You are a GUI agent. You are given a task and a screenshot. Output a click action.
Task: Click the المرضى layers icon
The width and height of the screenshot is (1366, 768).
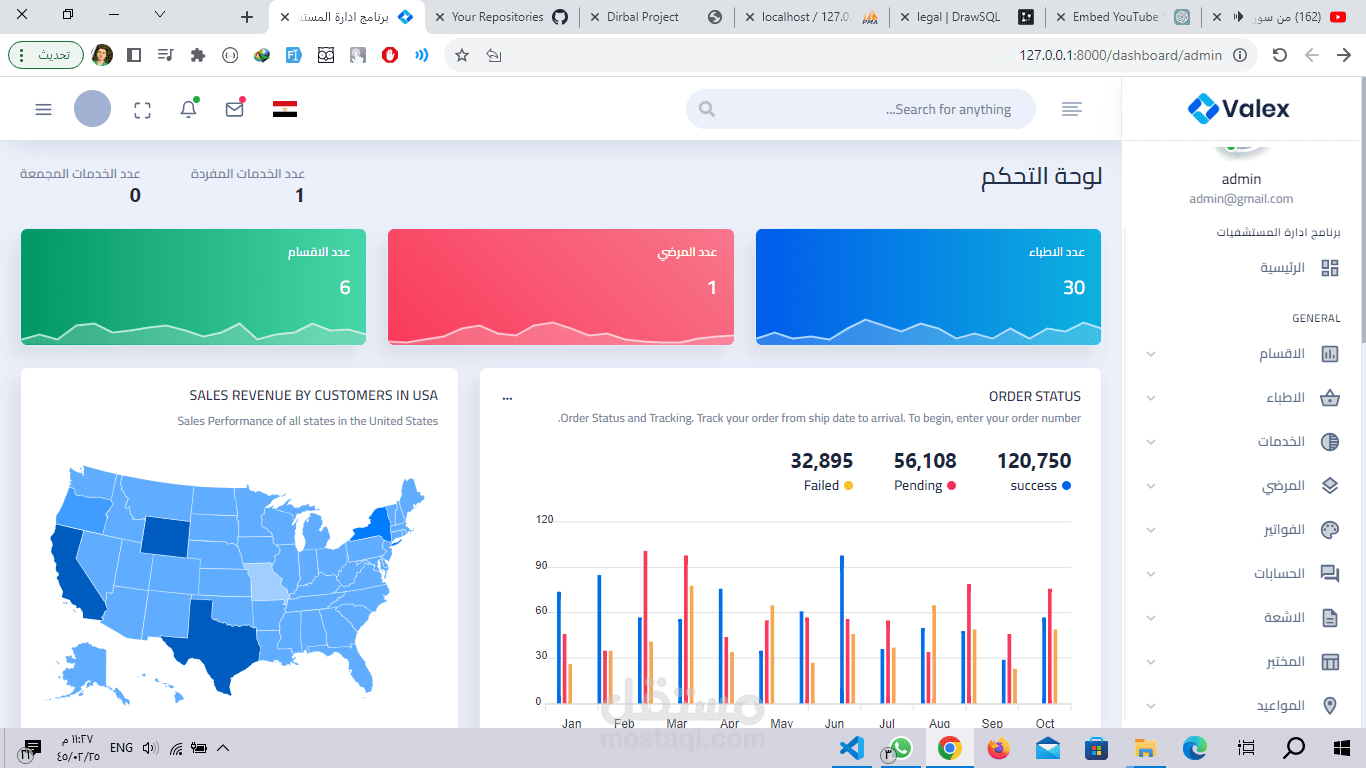pos(1330,486)
